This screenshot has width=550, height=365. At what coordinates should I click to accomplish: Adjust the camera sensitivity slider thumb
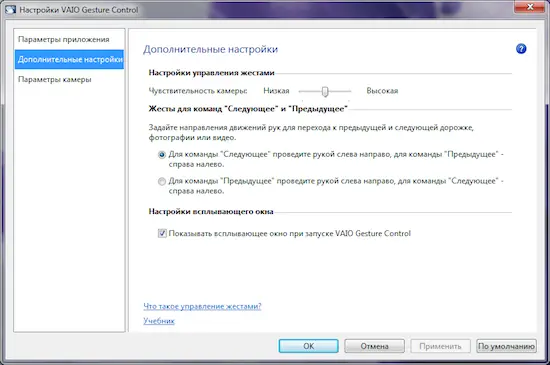325,91
